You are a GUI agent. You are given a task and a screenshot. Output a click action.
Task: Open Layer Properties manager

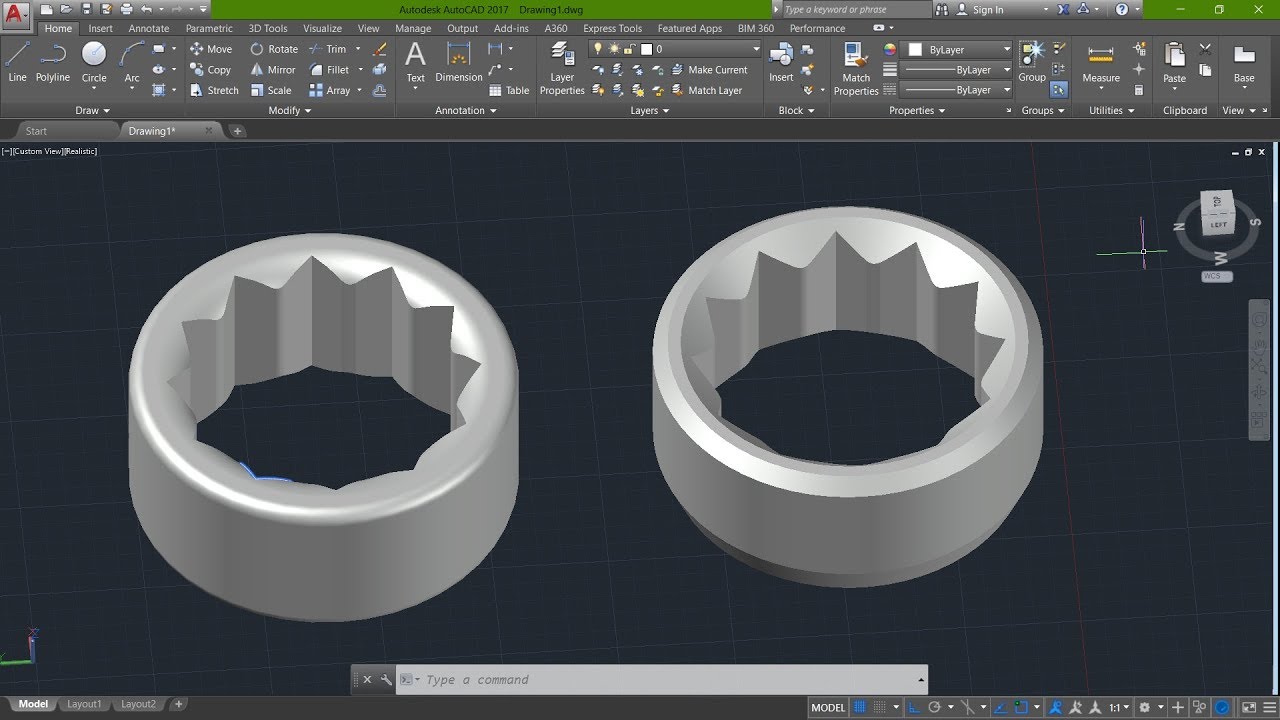click(562, 70)
